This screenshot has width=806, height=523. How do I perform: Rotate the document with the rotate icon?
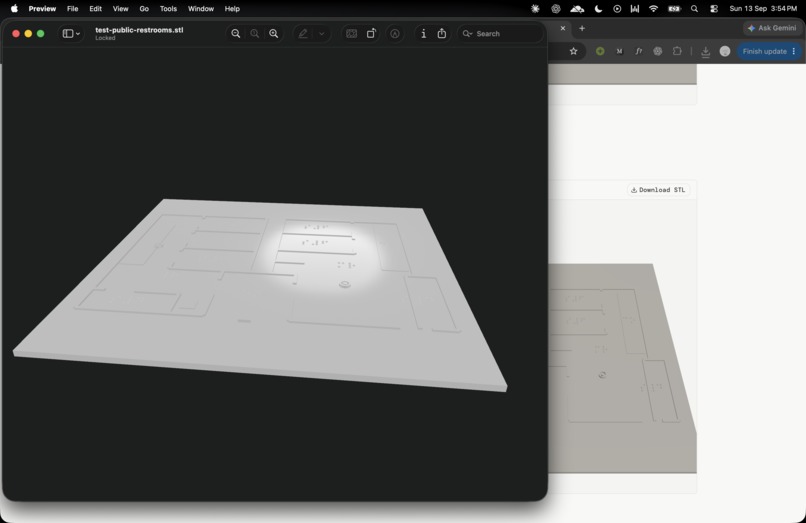pos(371,33)
